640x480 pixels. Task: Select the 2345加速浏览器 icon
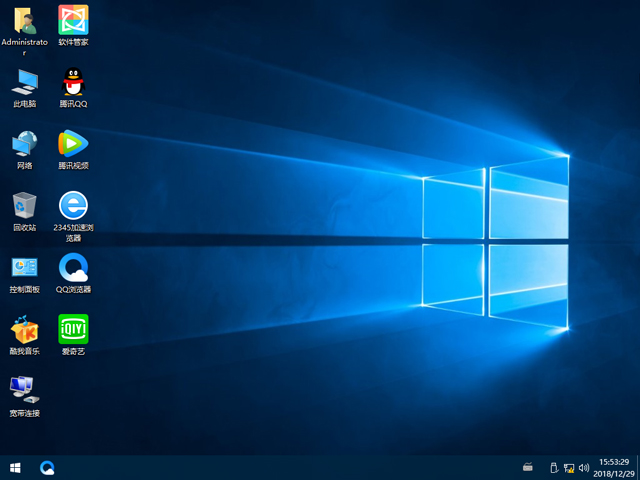[x=73, y=205]
